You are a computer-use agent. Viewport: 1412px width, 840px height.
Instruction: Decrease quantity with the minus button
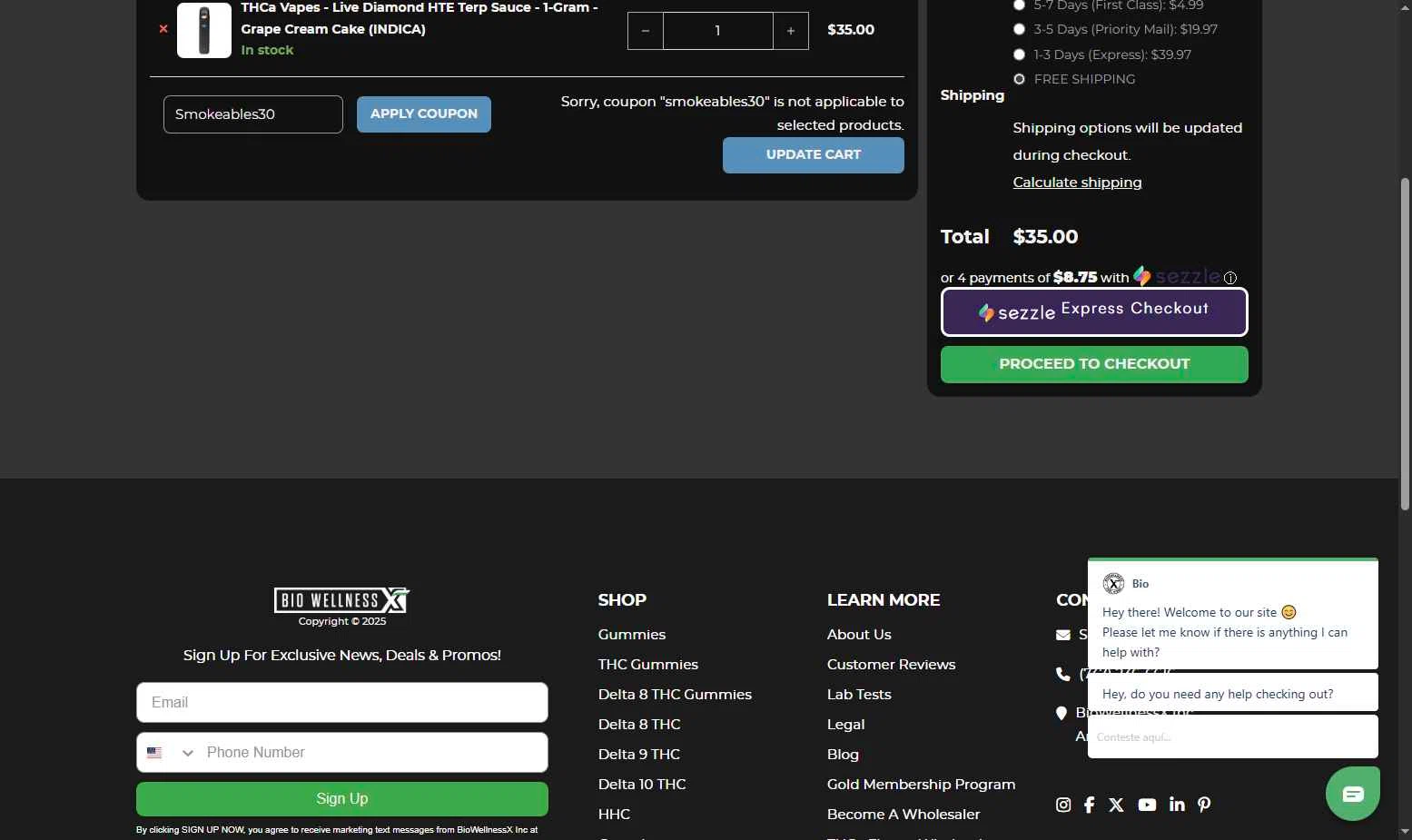point(646,31)
